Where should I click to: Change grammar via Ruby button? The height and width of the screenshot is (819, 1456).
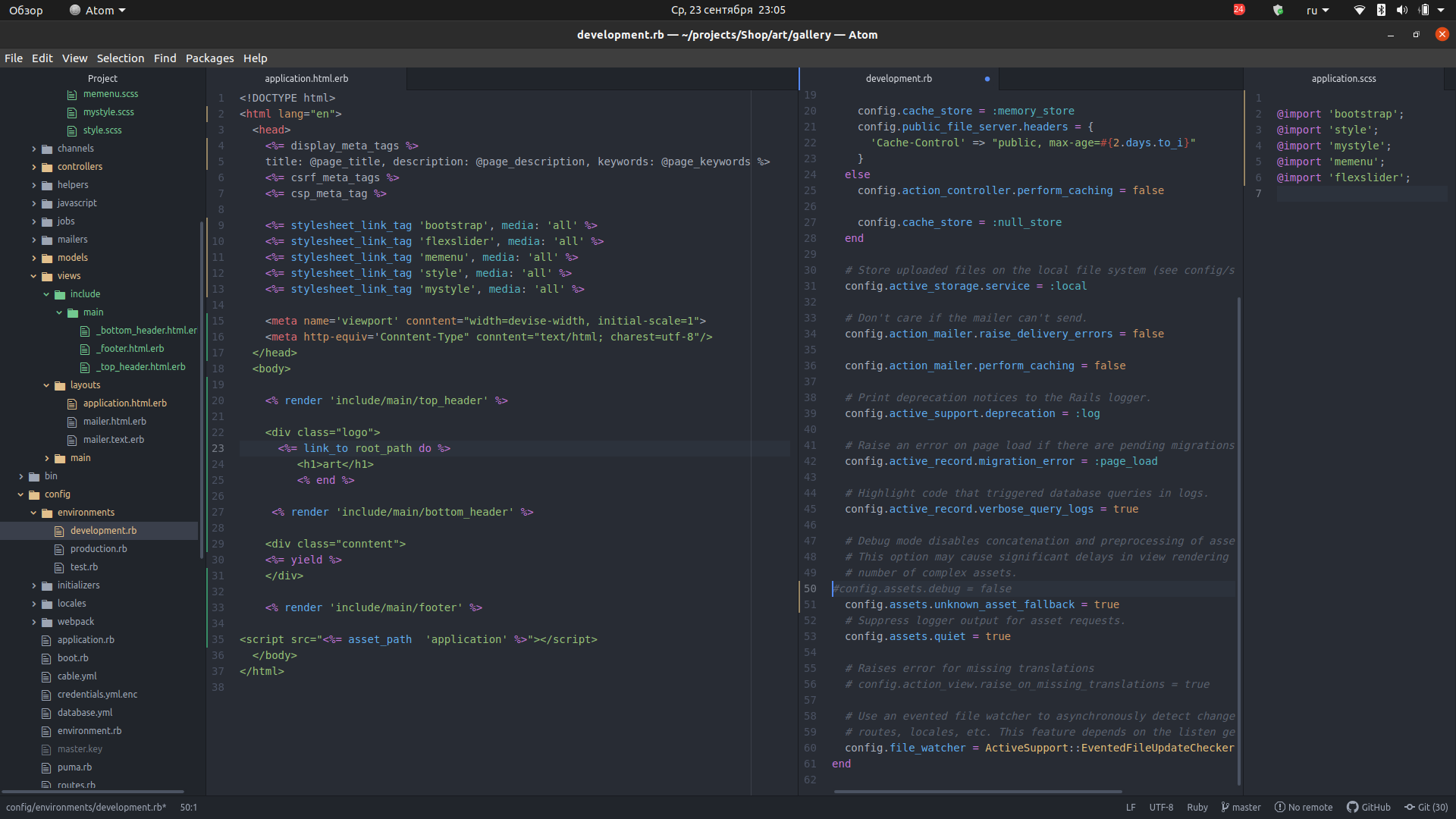[x=1197, y=808]
